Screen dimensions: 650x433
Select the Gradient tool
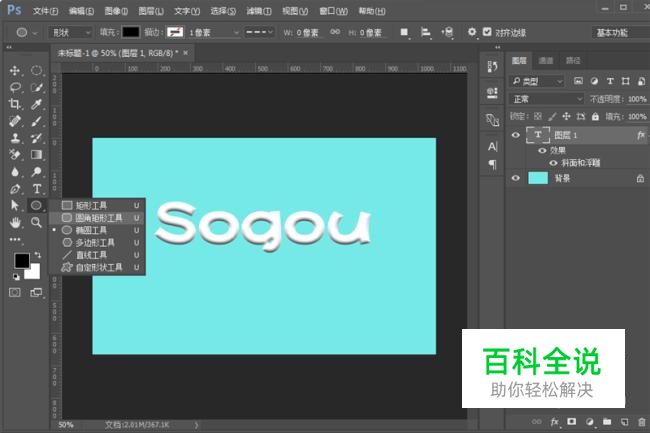(36, 155)
